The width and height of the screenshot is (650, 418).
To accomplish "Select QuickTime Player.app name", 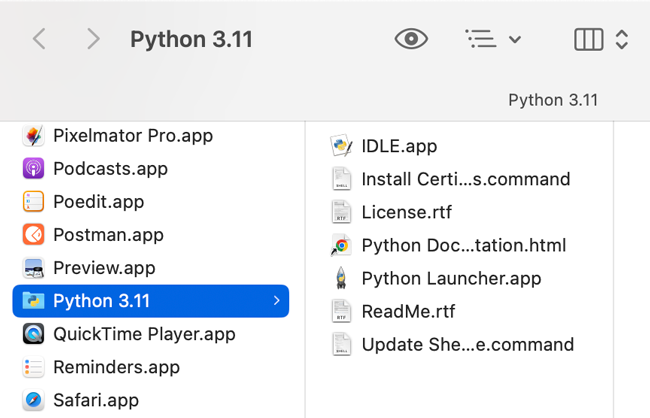I will point(144,334).
